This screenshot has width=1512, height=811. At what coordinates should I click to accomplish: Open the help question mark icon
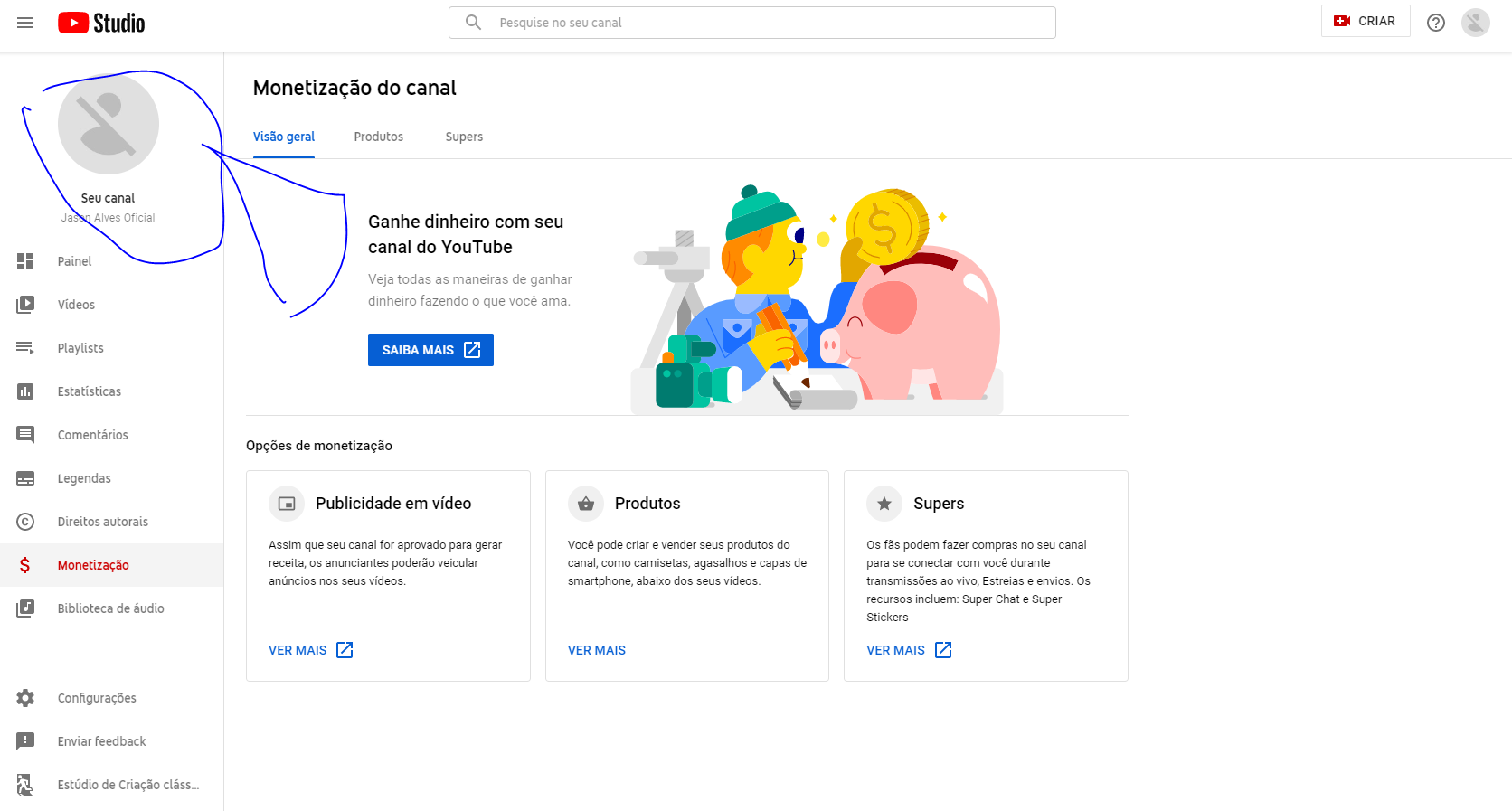(1436, 23)
